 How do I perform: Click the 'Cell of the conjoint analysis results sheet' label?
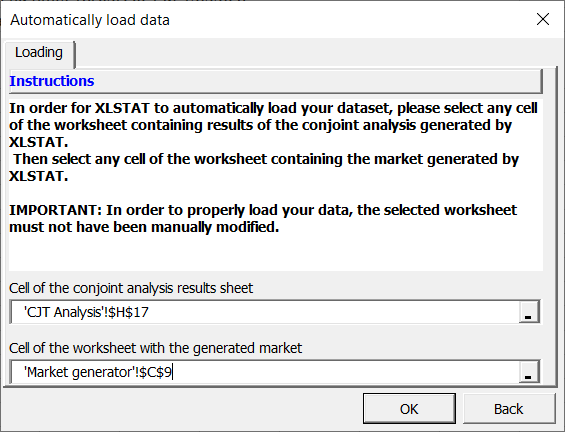click(x=131, y=288)
